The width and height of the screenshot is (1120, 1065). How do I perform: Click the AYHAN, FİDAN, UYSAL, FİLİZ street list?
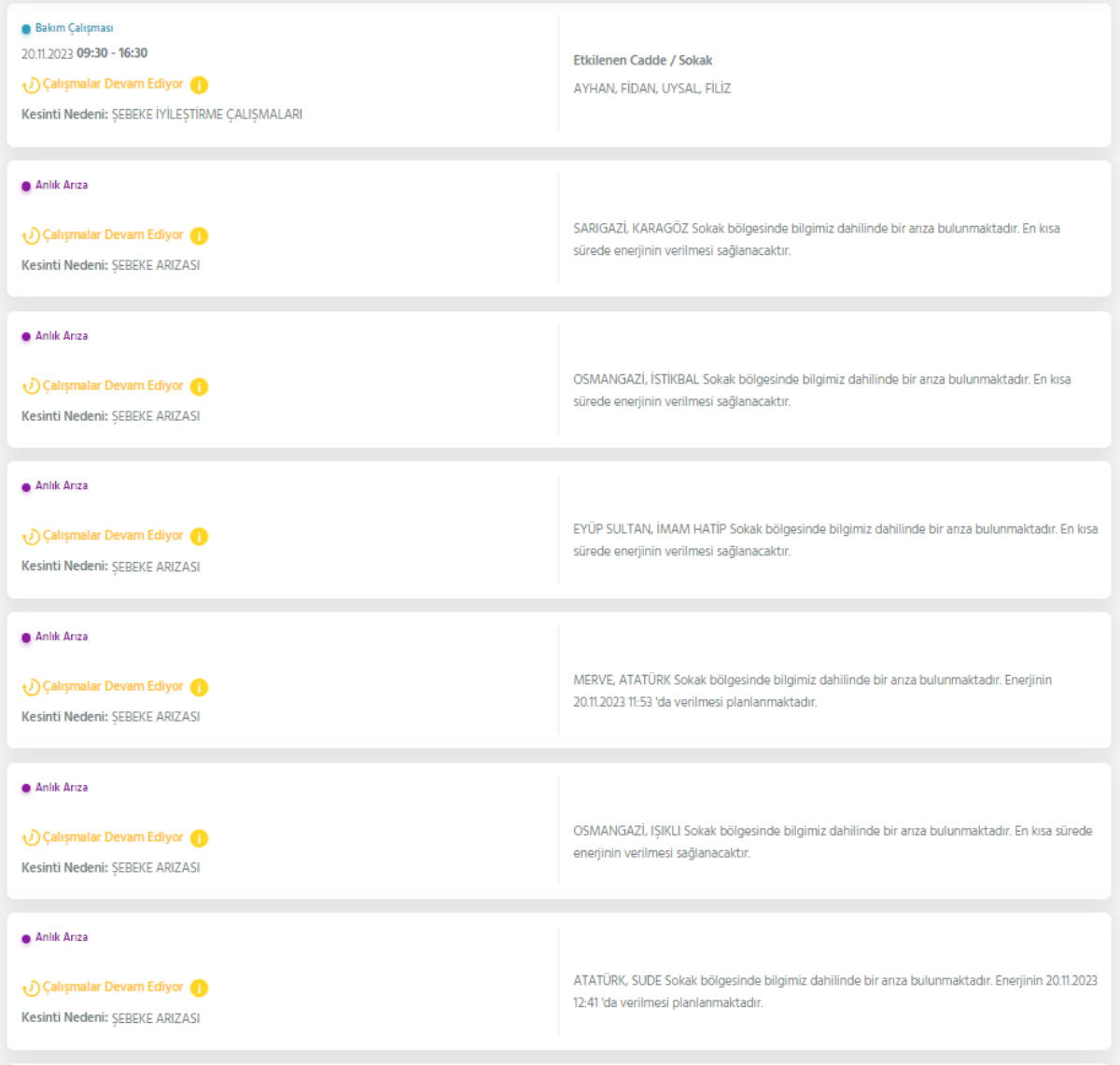pos(651,89)
